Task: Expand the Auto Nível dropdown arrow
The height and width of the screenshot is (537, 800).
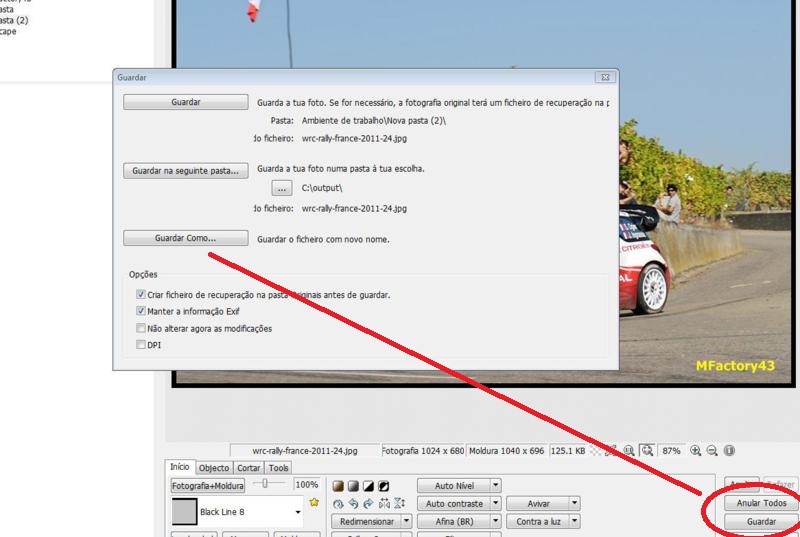Action: [495, 485]
